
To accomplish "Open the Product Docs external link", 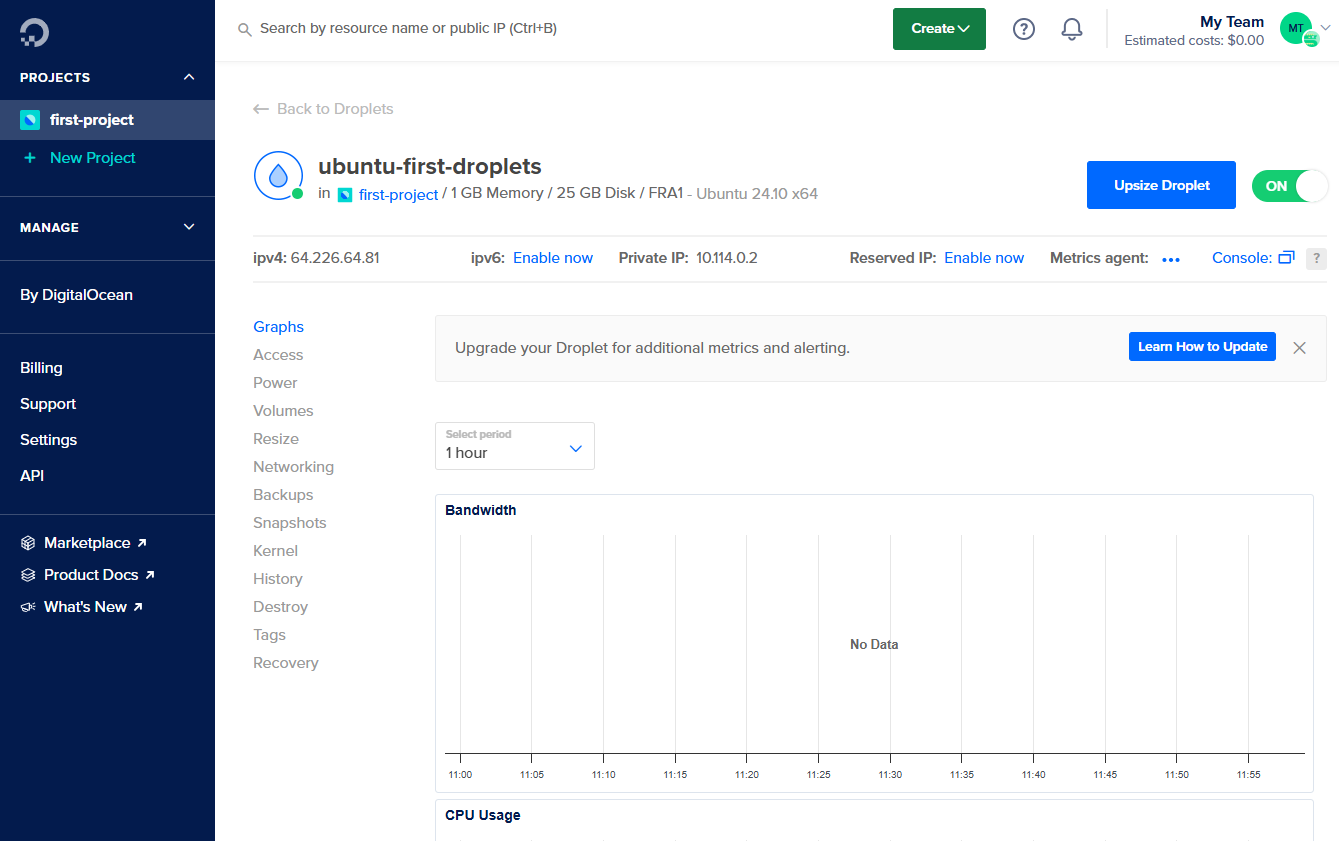I will tap(99, 575).
